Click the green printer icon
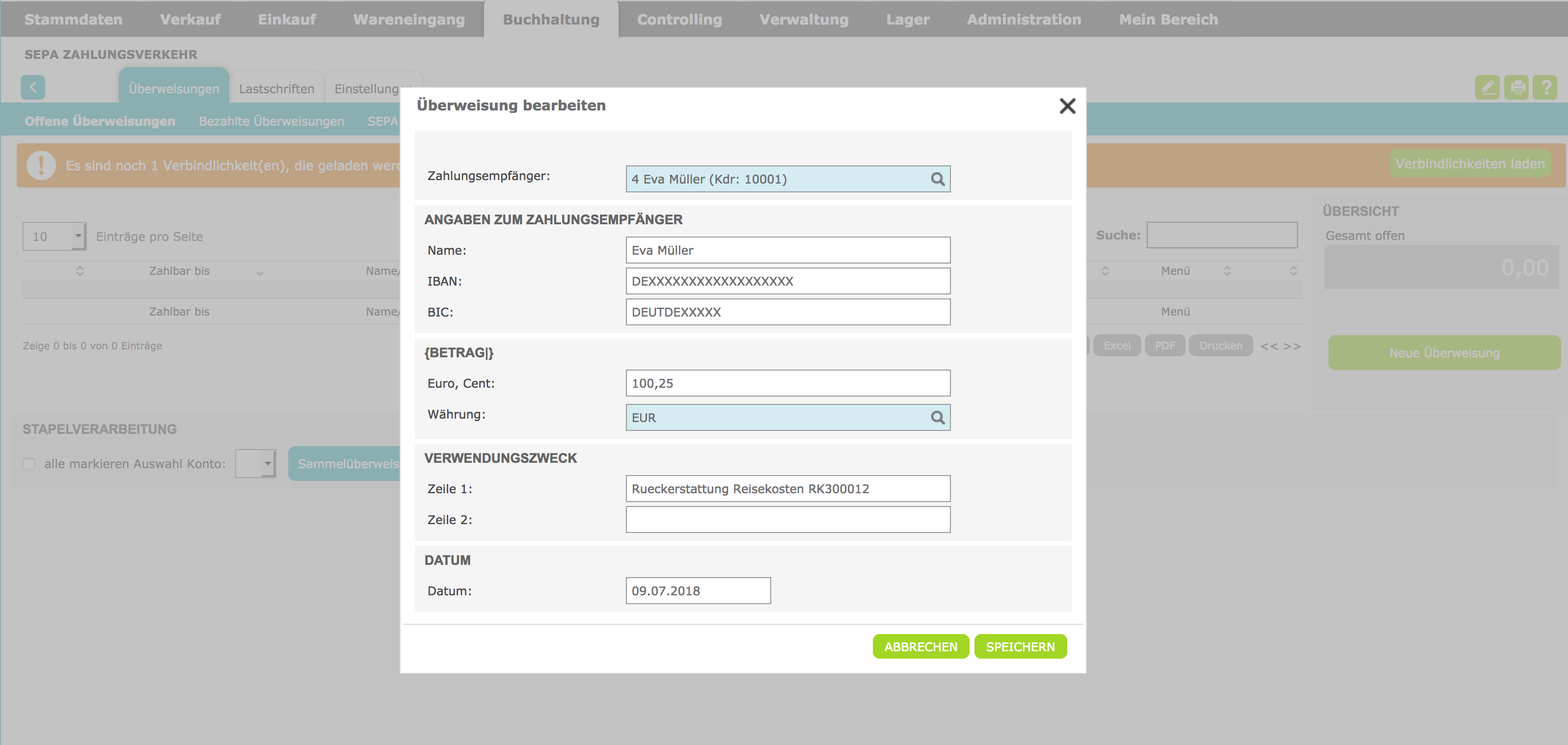 1516,88
